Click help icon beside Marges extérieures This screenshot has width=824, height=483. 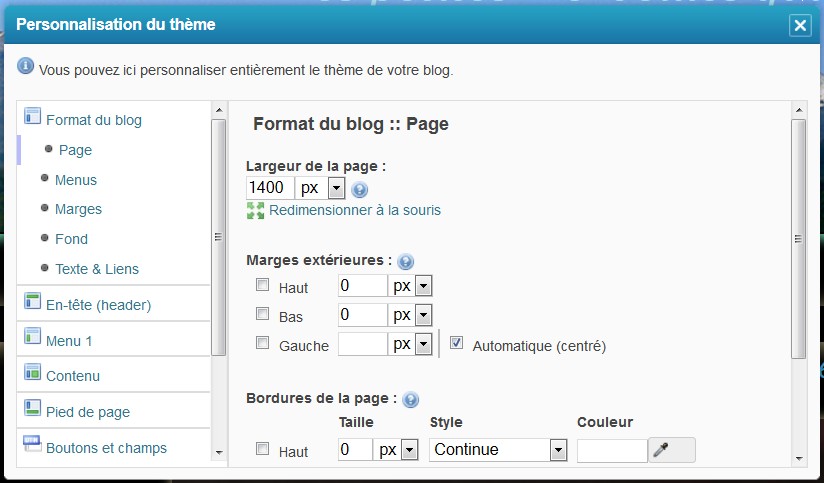point(405,262)
